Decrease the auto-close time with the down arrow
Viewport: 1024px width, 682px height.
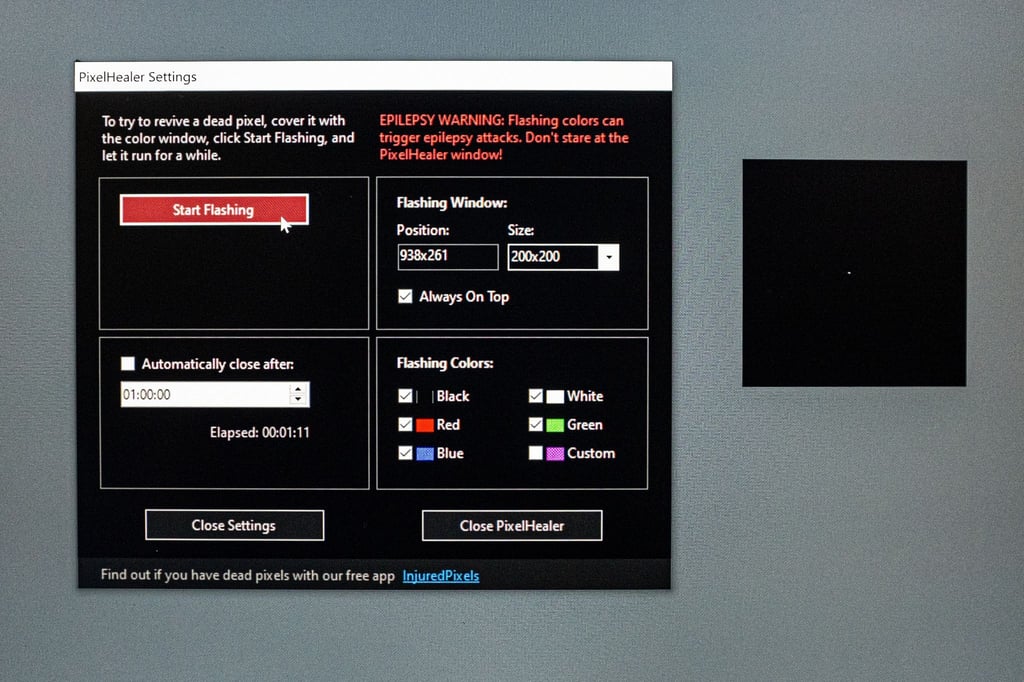[x=298, y=400]
